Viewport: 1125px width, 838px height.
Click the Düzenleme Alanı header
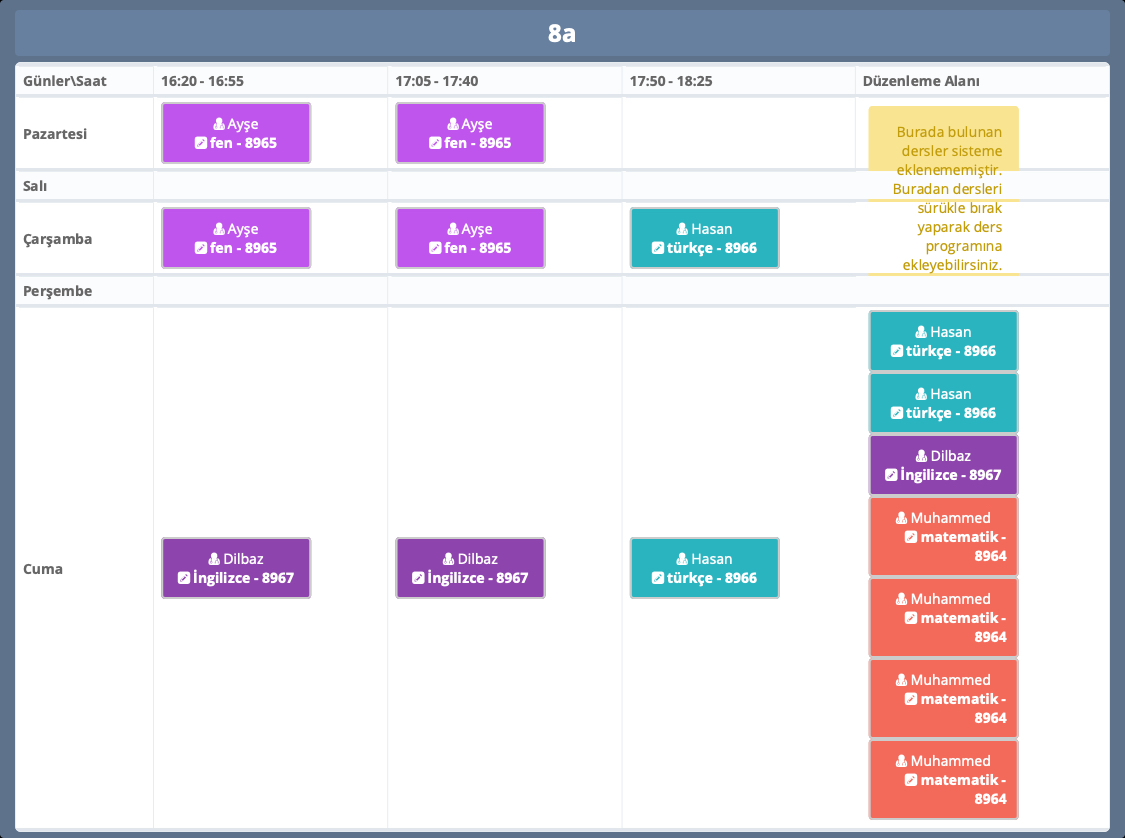(x=920, y=81)
